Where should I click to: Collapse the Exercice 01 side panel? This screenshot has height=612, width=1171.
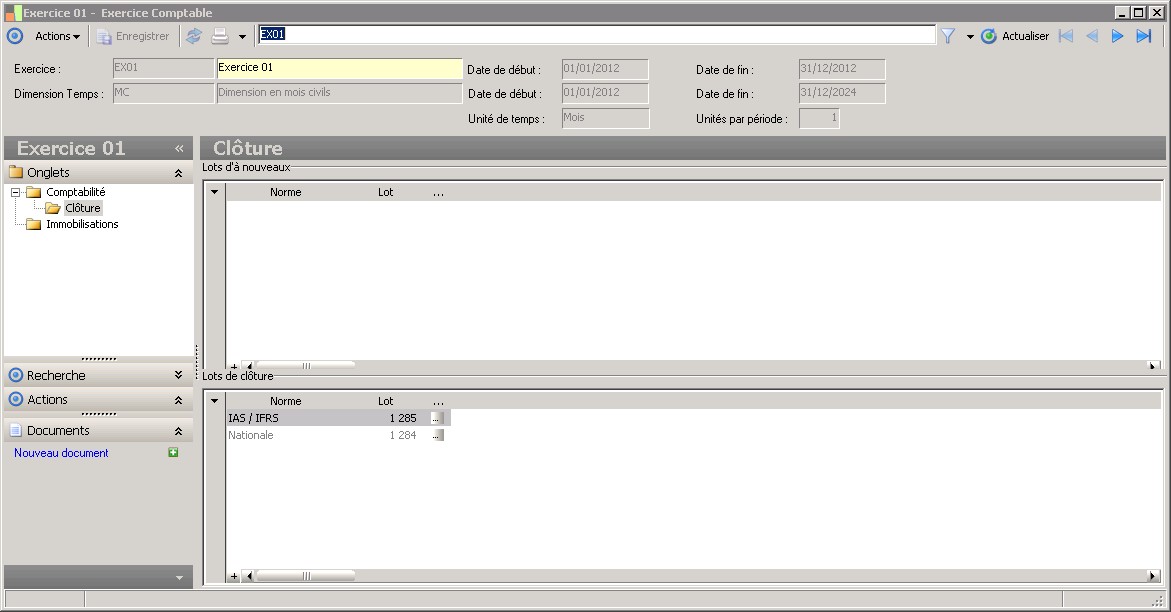(179, 149)
